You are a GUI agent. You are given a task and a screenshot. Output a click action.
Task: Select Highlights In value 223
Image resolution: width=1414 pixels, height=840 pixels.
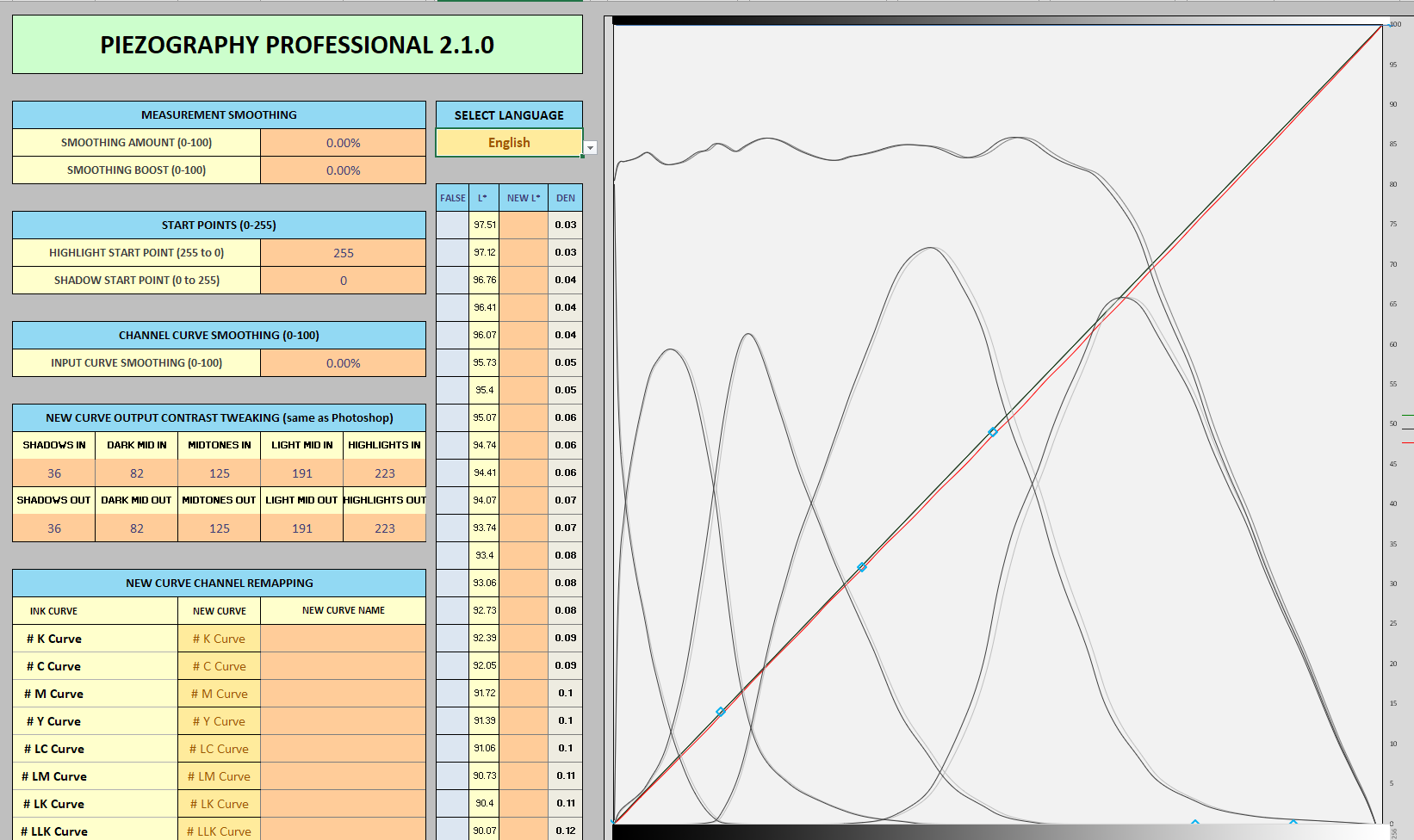click(385, 473)
